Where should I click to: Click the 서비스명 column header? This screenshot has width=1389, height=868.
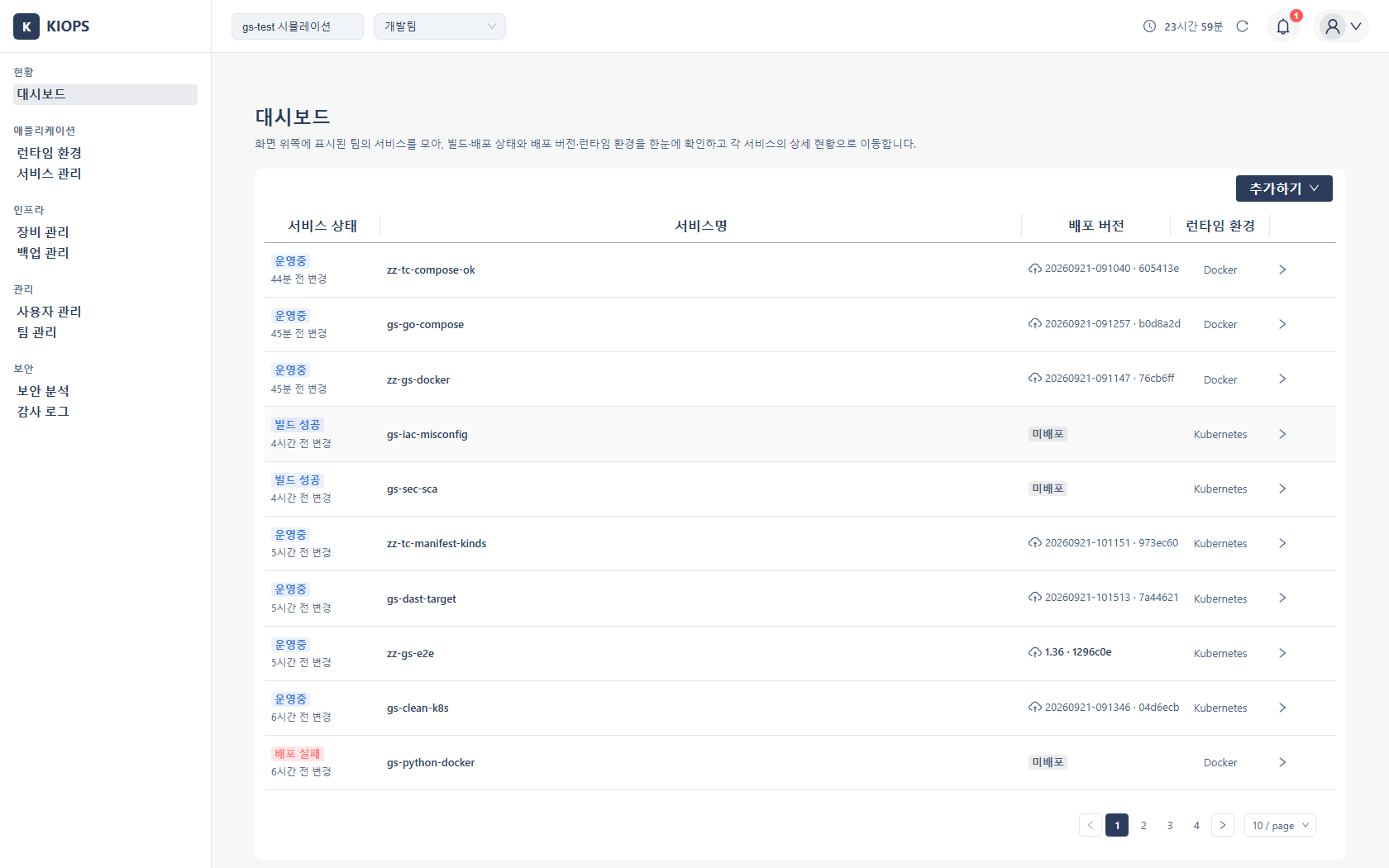click(701, 226)
